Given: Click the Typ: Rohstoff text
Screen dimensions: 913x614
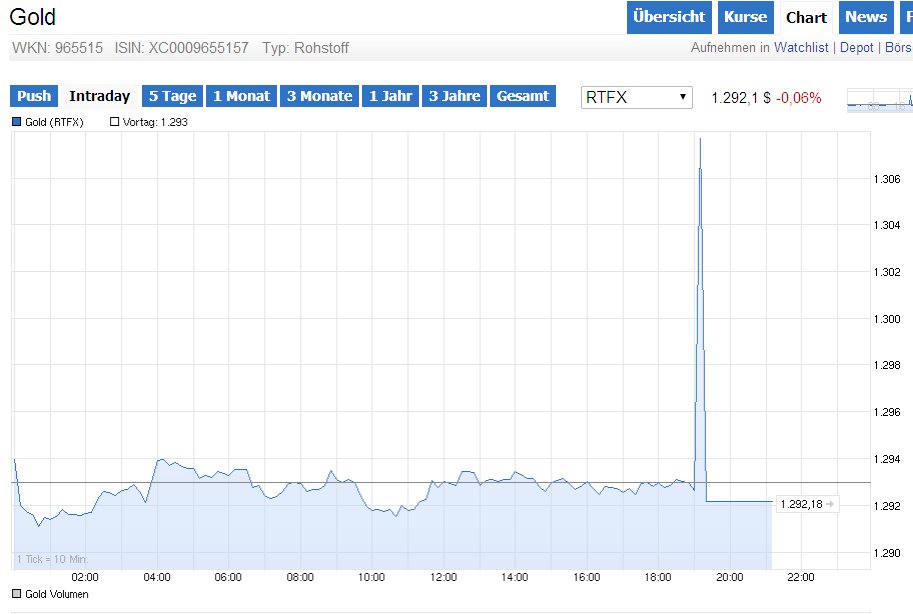Looking at the screenshot, I should [305, 48].
